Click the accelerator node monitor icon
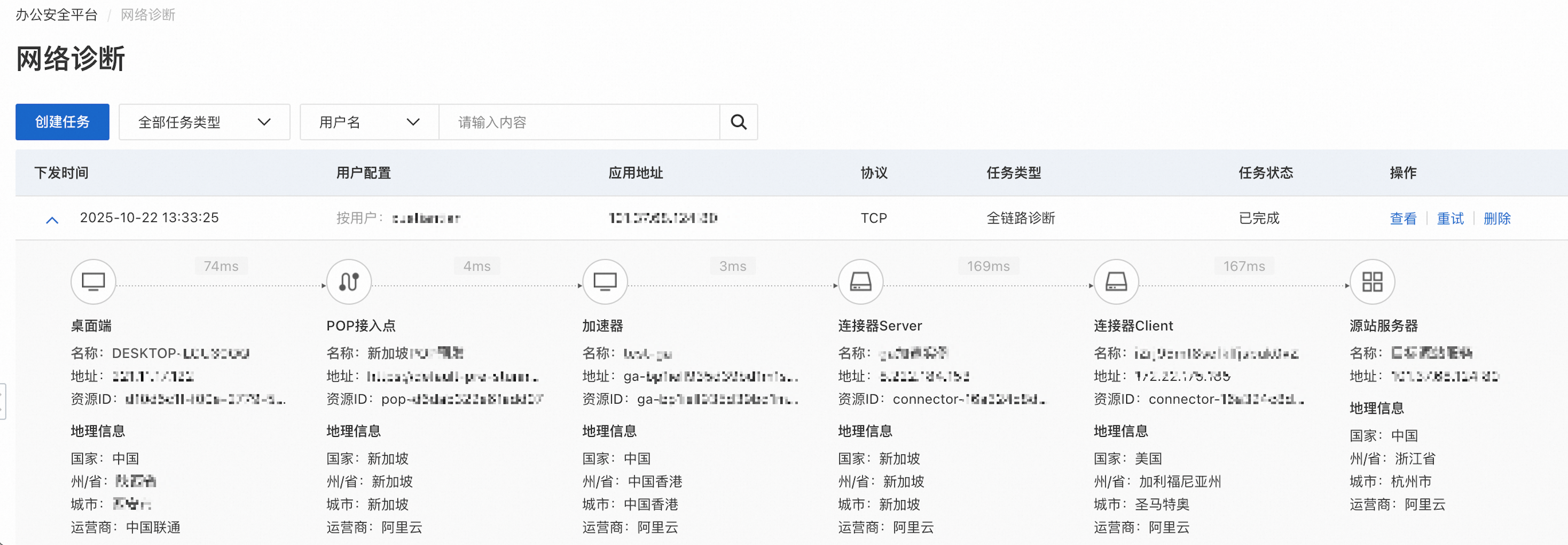Screen dimensions: 1568x545 click(604, 282)
